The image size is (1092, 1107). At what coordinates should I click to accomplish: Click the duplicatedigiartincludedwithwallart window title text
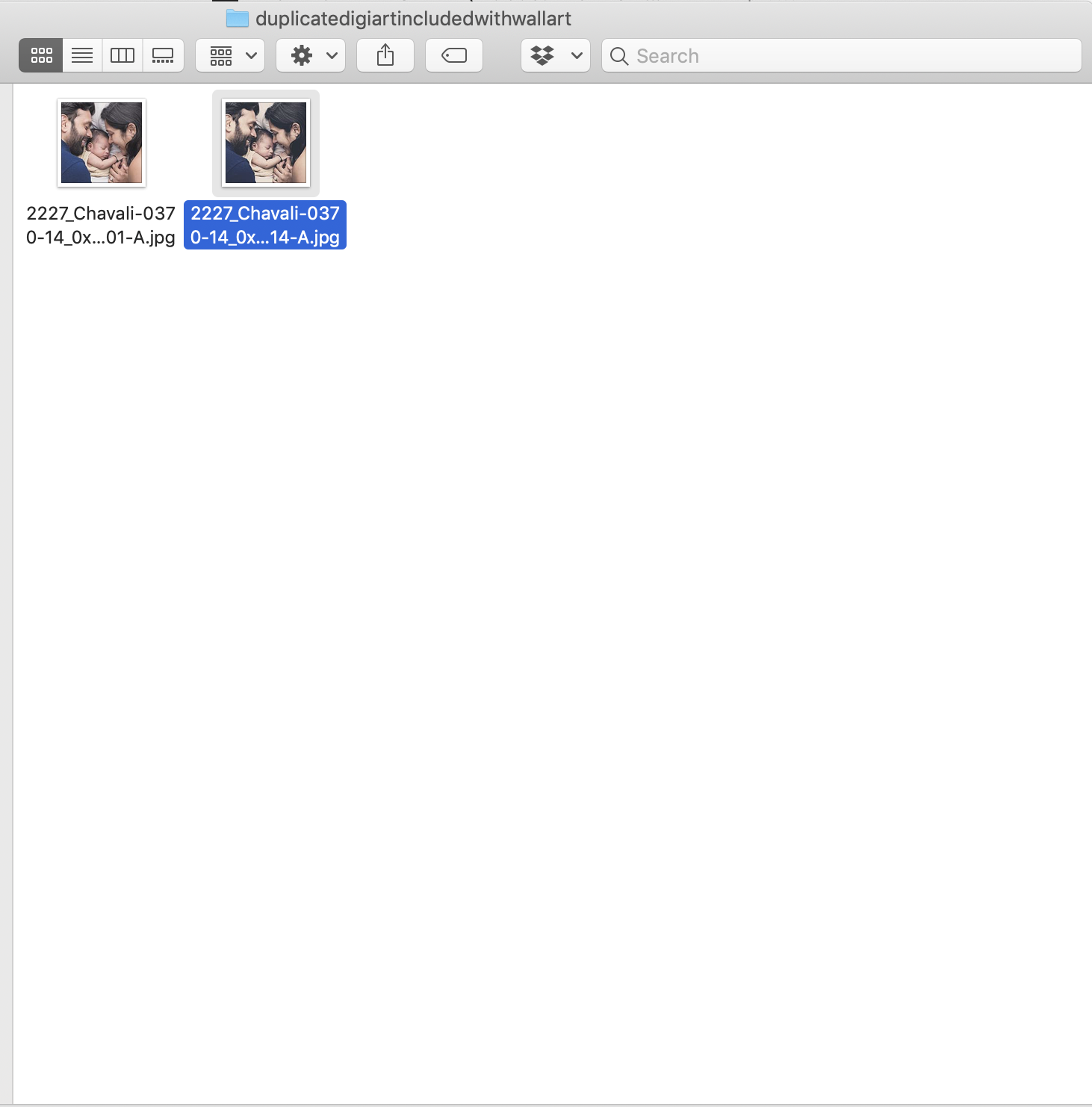(413, 19)
